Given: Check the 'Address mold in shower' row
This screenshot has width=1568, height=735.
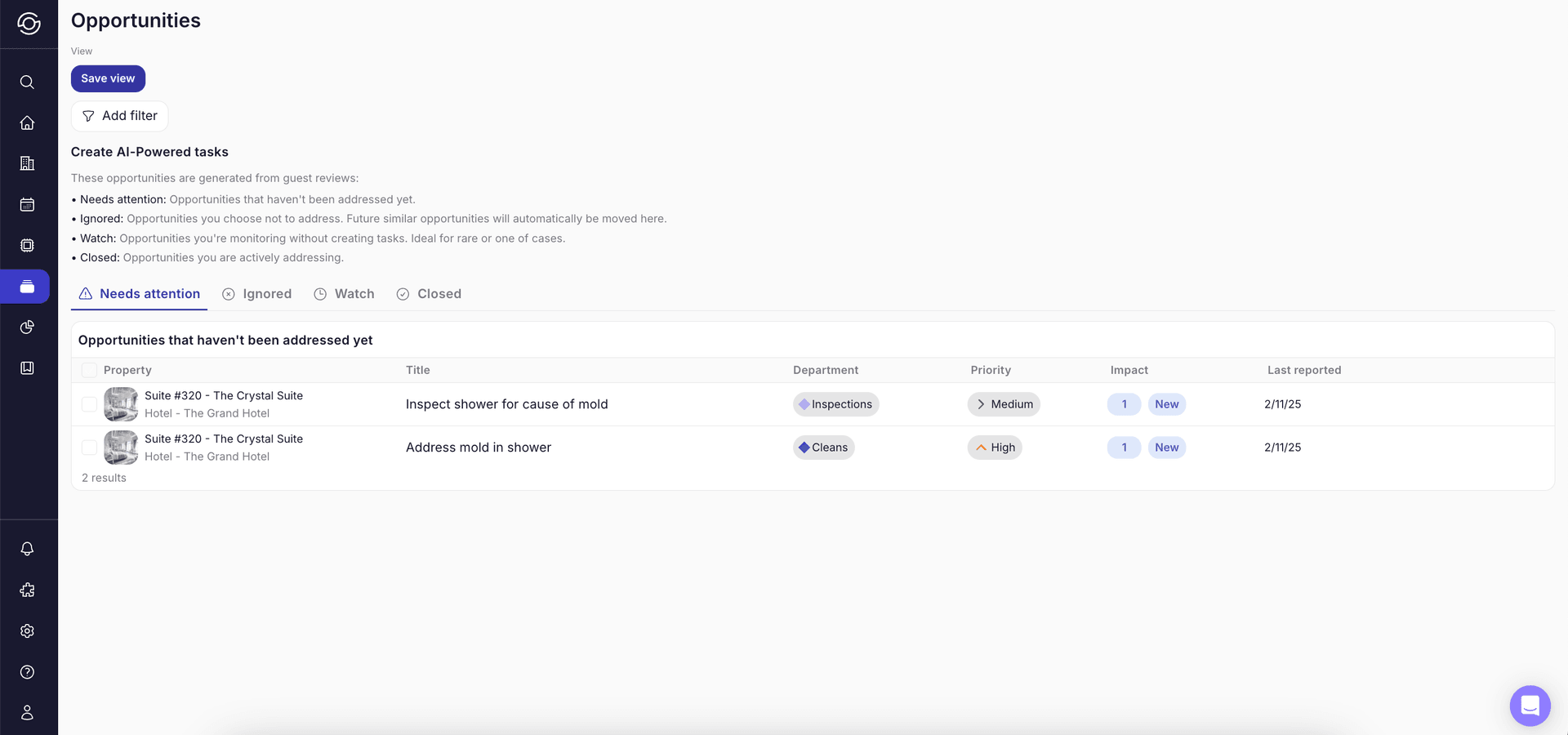Looking at the screenshot, I should pyautogui.click(x=89, y=448).
